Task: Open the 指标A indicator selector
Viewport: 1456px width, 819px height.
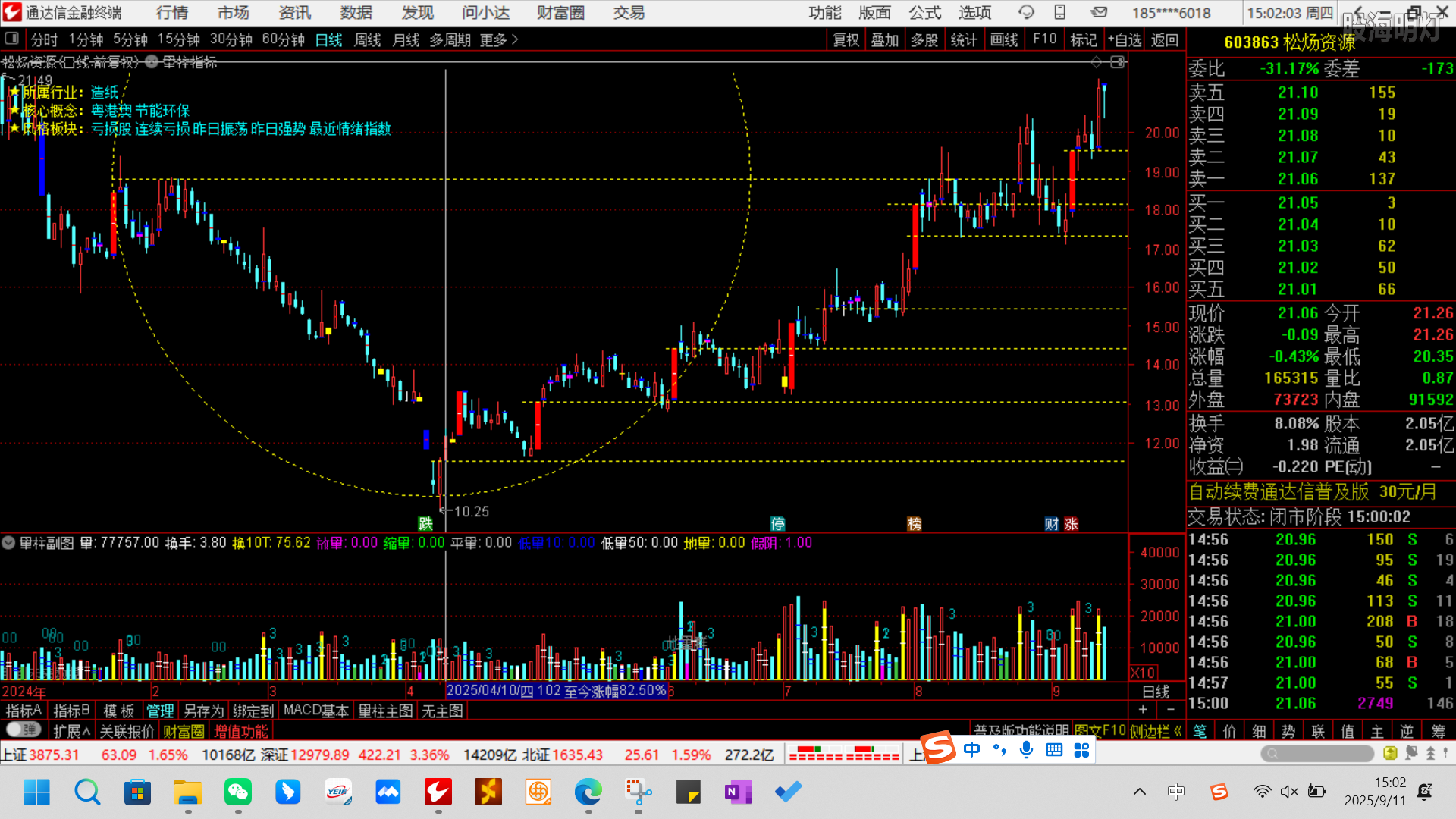Action: point(24,711)
